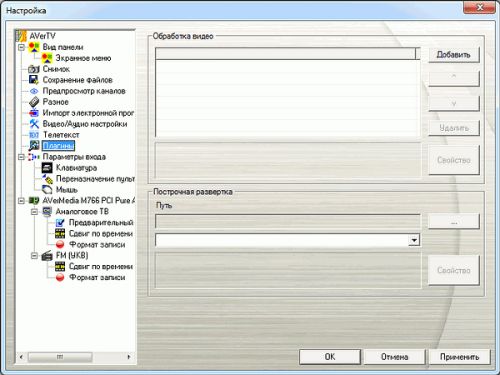This screenshot has width=500, height=375.
Task: Collapse the Аналоговое ТВ branch
Action: coord(34,212)
